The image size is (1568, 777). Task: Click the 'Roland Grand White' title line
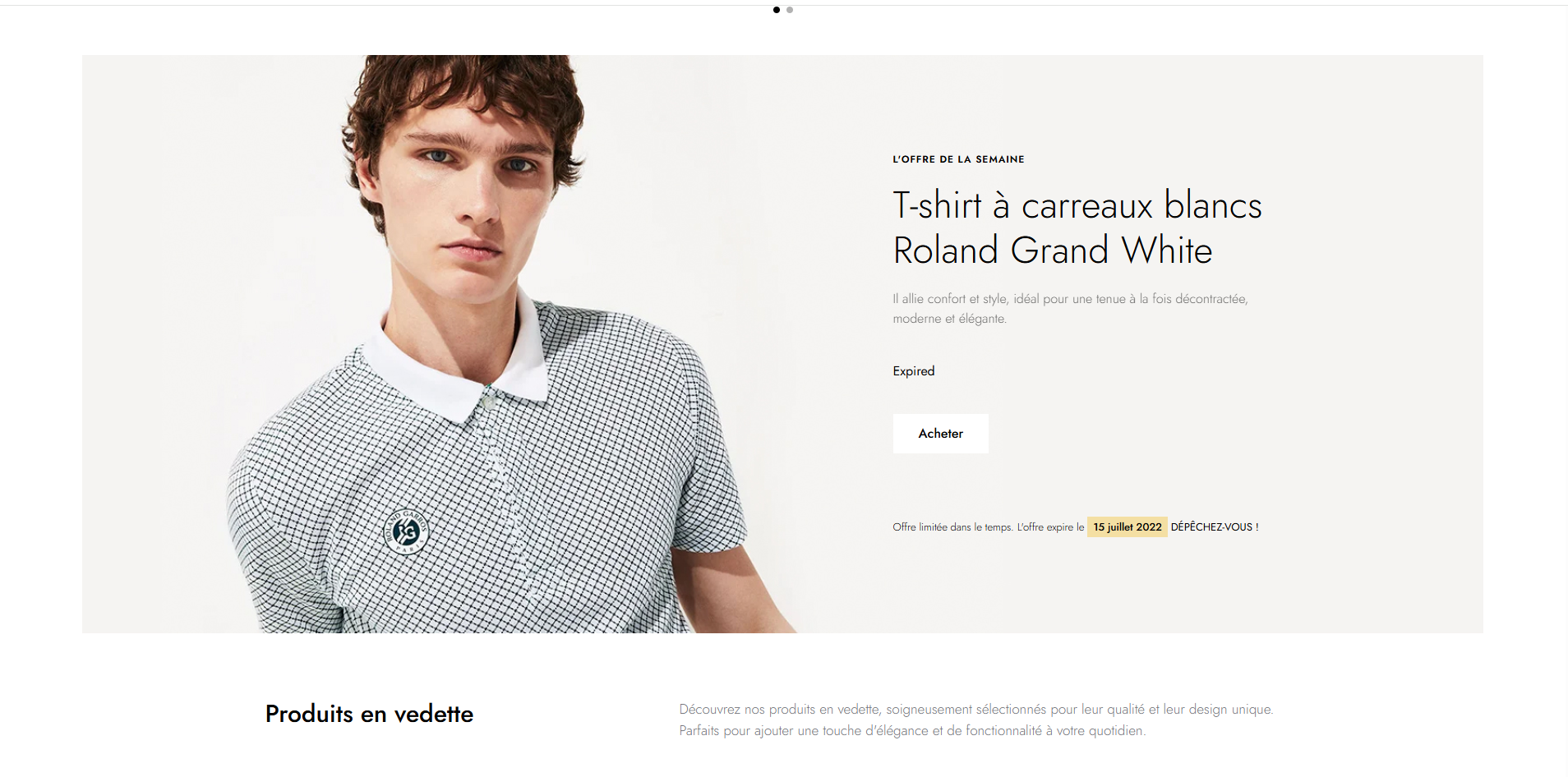coord(1053,251)
